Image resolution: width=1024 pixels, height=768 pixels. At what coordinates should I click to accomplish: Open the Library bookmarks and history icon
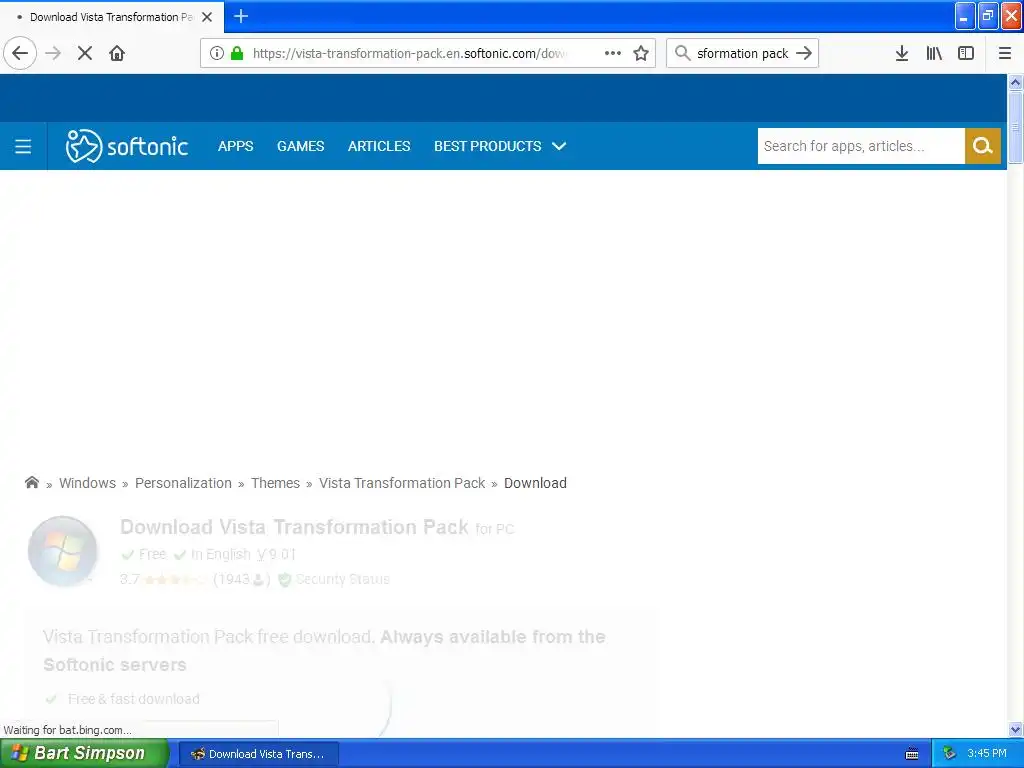(x=934, y=53)
